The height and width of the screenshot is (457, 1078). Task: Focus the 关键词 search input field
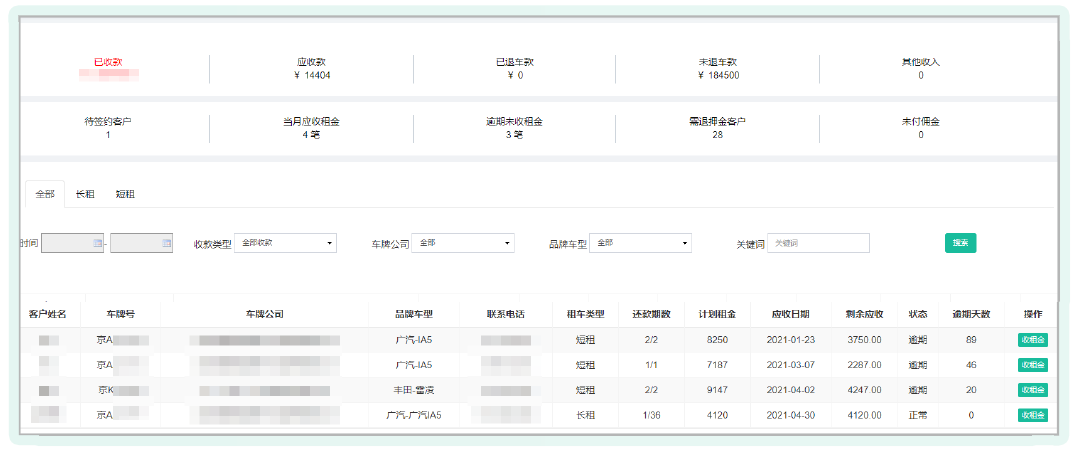[818, 243]
